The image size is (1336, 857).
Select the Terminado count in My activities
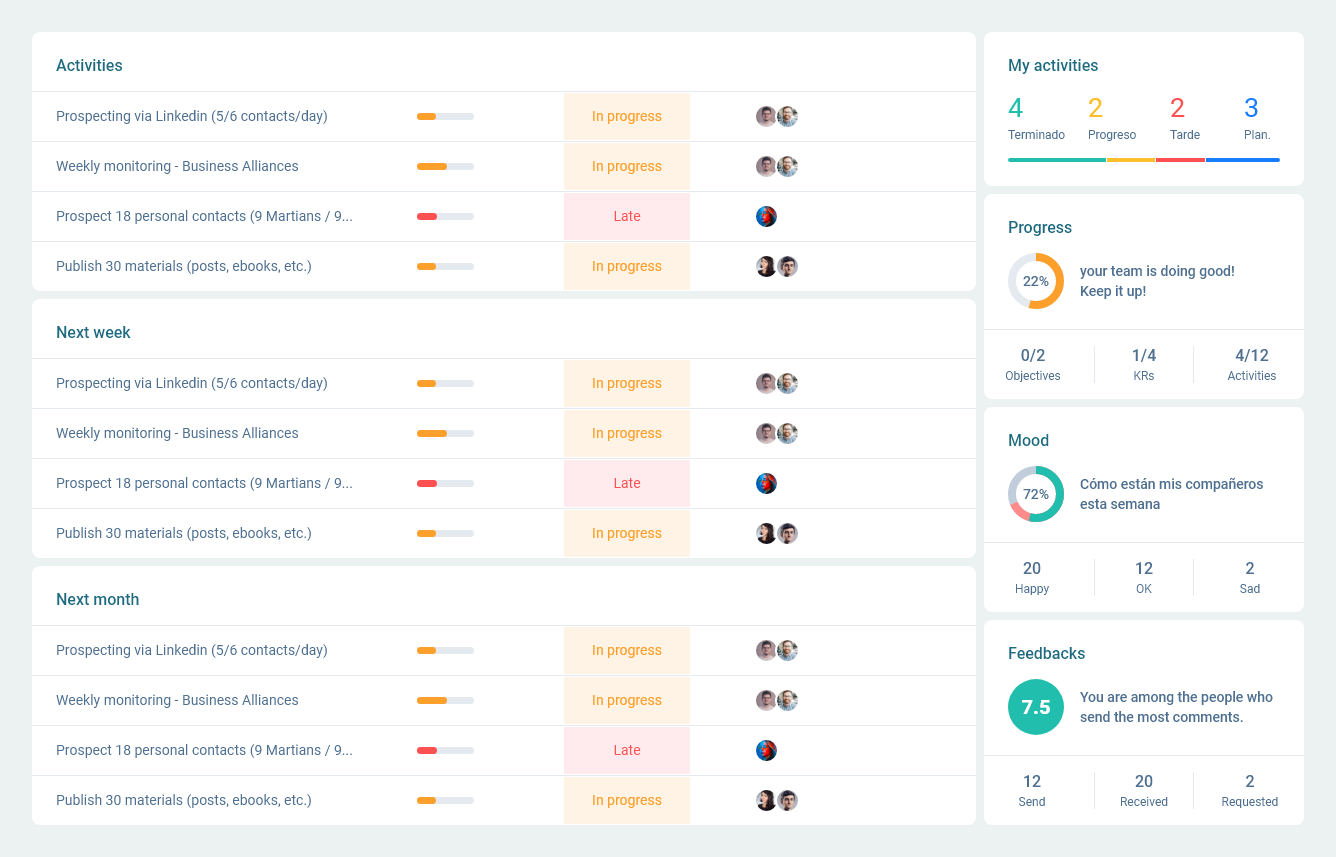pos(1016,109)
